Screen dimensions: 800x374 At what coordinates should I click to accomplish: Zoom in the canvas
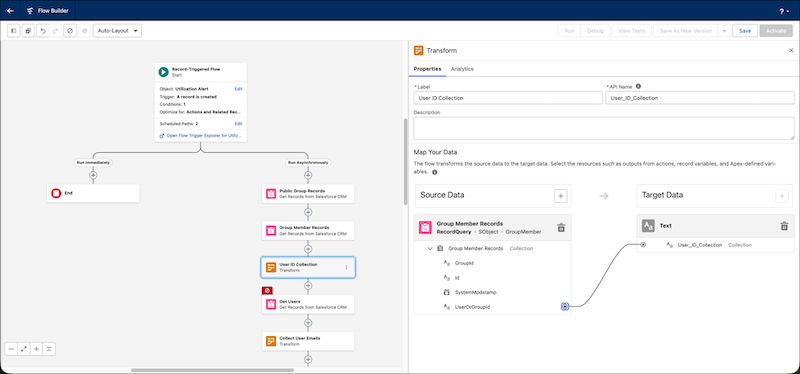[x=36, y=349]
